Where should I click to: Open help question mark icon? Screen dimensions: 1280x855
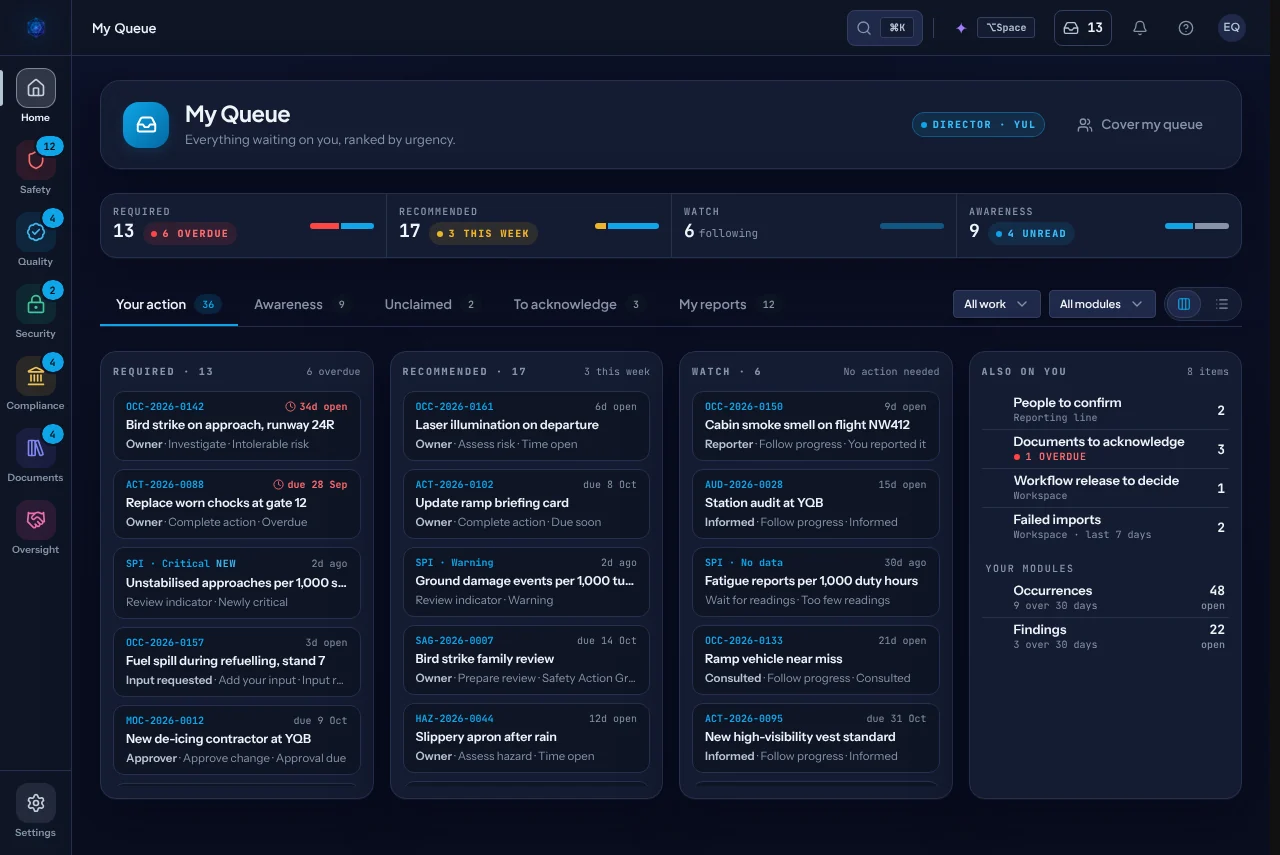(1186, 28)
